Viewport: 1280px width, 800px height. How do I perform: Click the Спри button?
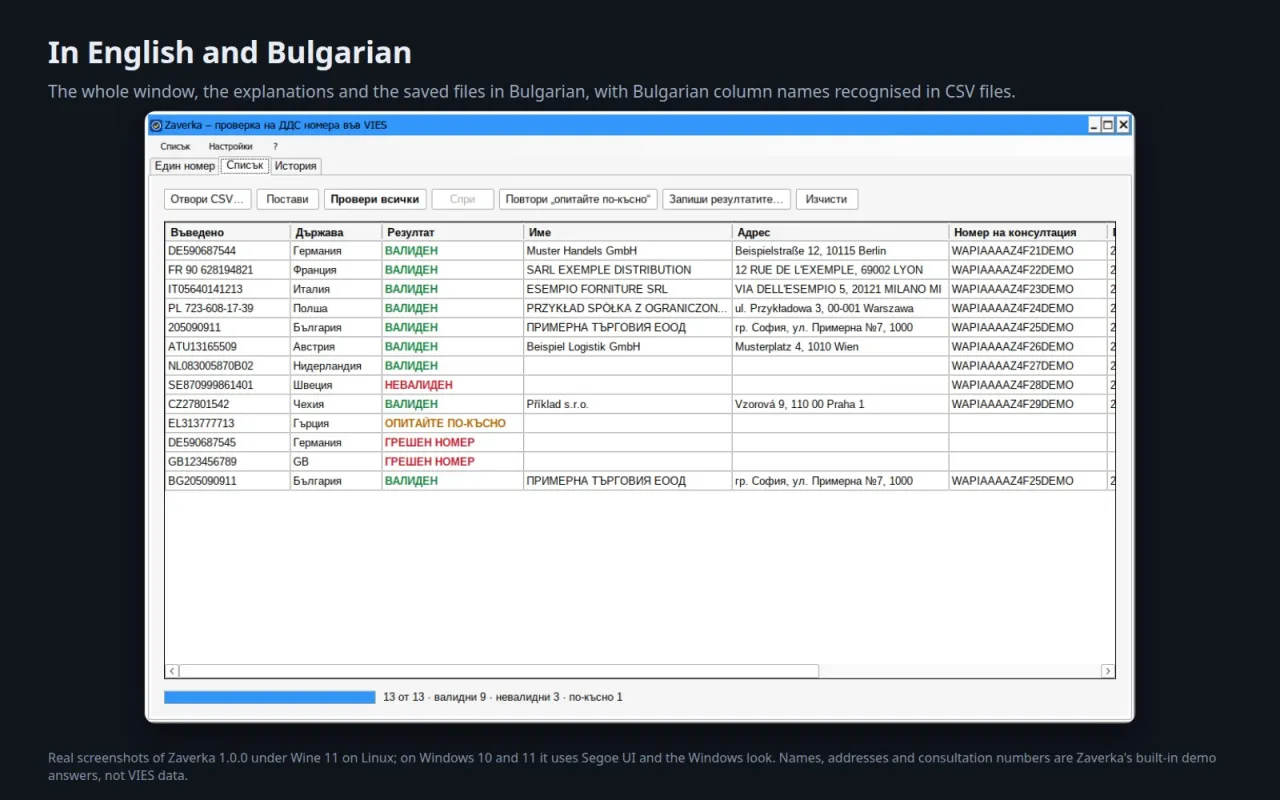(463, 199)
